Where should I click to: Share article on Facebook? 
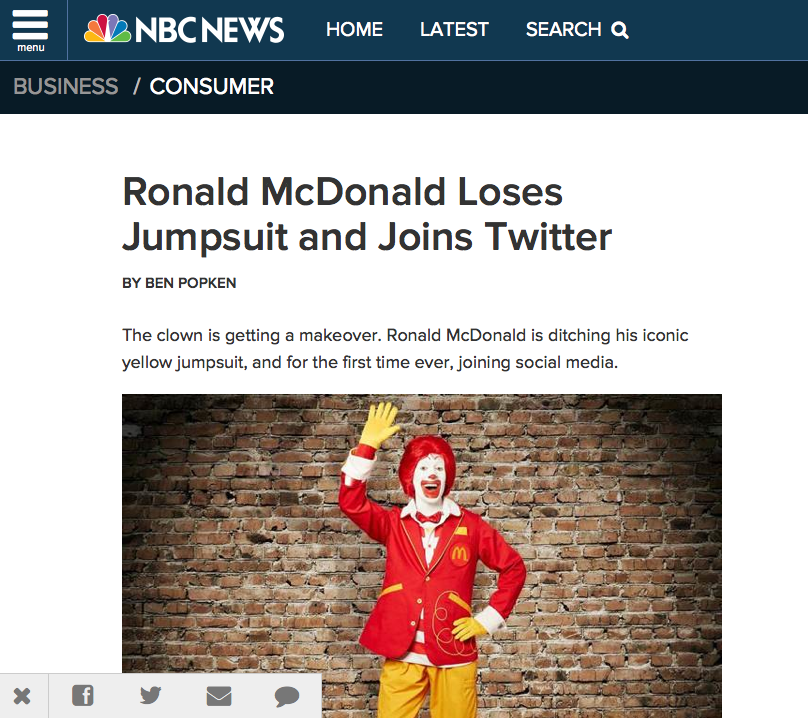click(x=83, y=695)
